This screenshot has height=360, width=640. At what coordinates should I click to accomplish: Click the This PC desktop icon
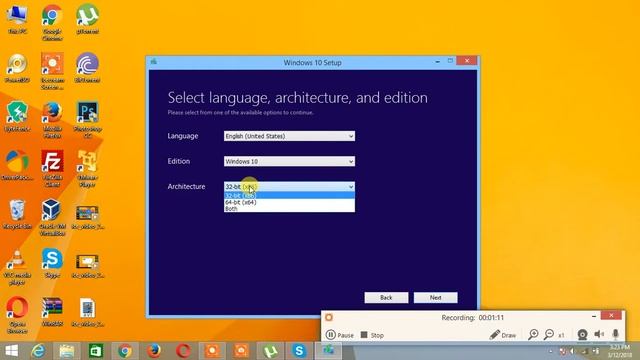17,19
